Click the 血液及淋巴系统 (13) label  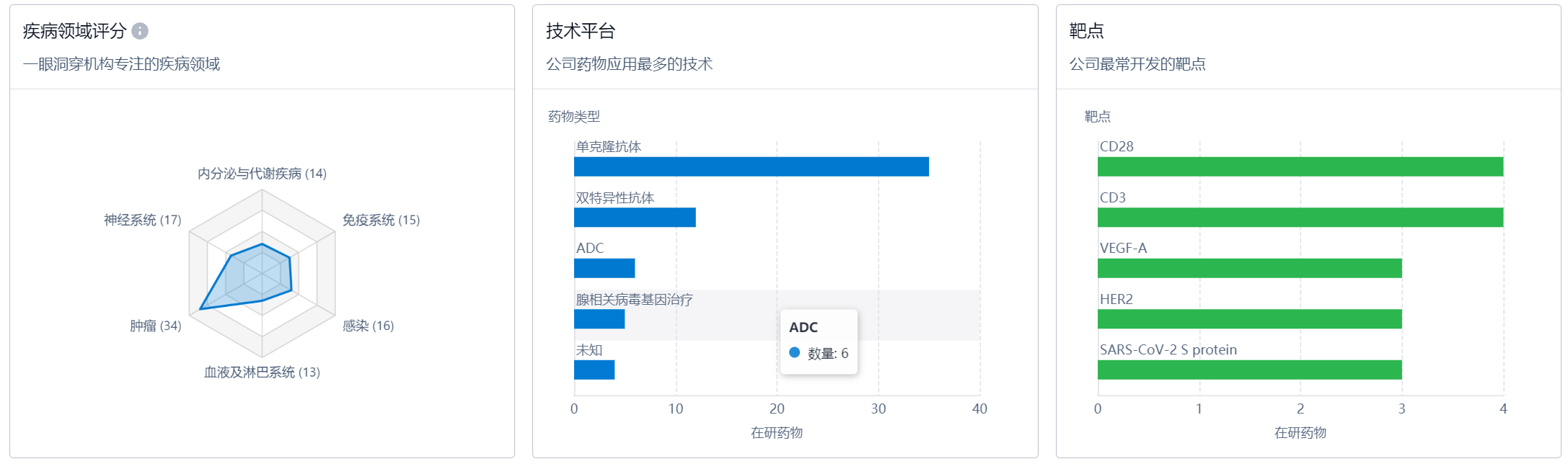pos(262,372)
